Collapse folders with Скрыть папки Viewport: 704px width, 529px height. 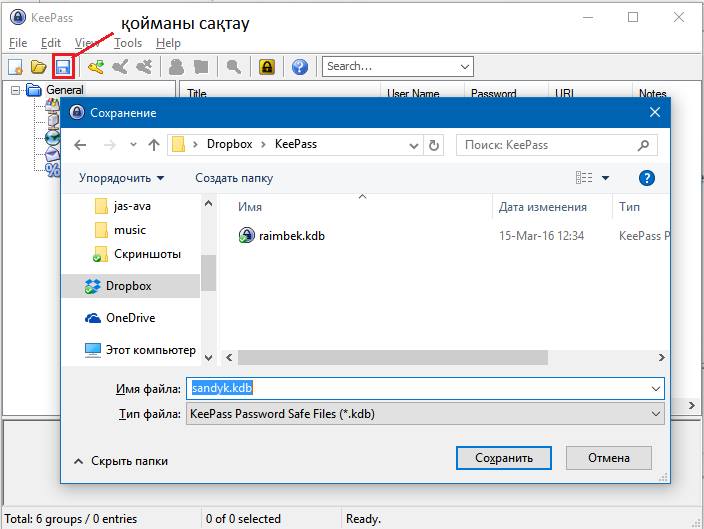120,461
